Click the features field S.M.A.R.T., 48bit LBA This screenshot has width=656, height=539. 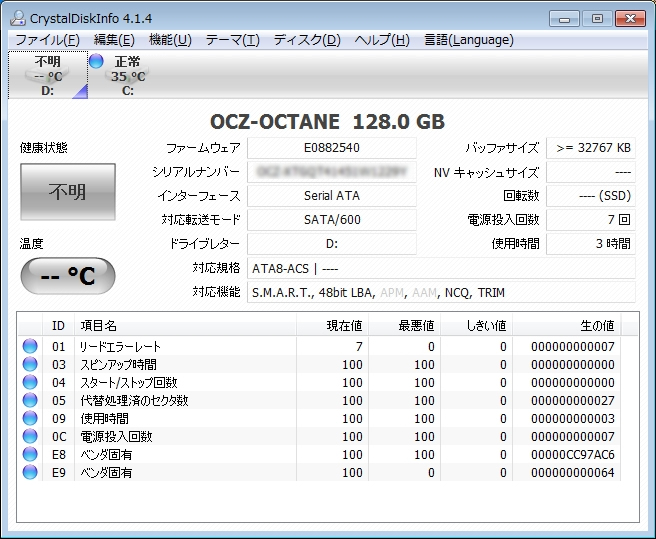point(441,292)
